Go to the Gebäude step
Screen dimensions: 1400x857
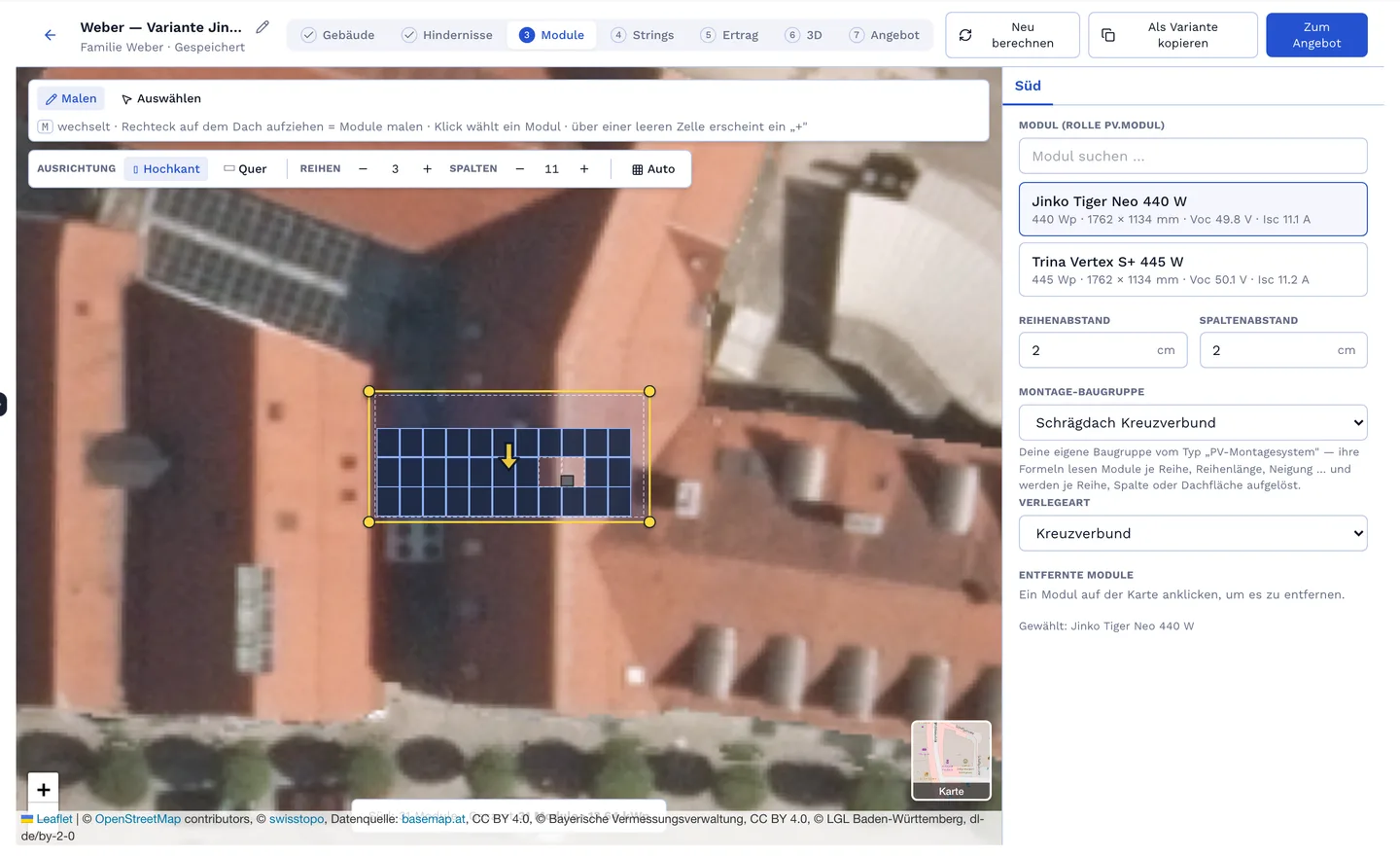tap(337, 35)
